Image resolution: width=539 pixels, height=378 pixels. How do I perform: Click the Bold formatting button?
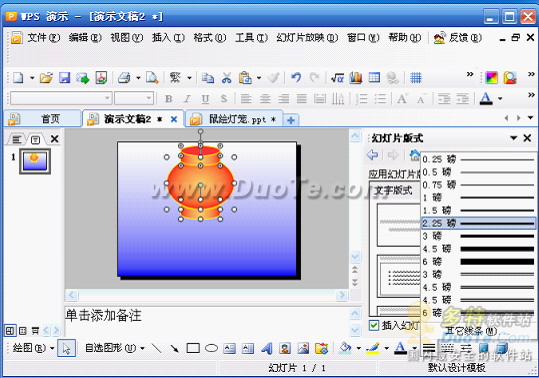pyautogui.click(x=168, y=99)
